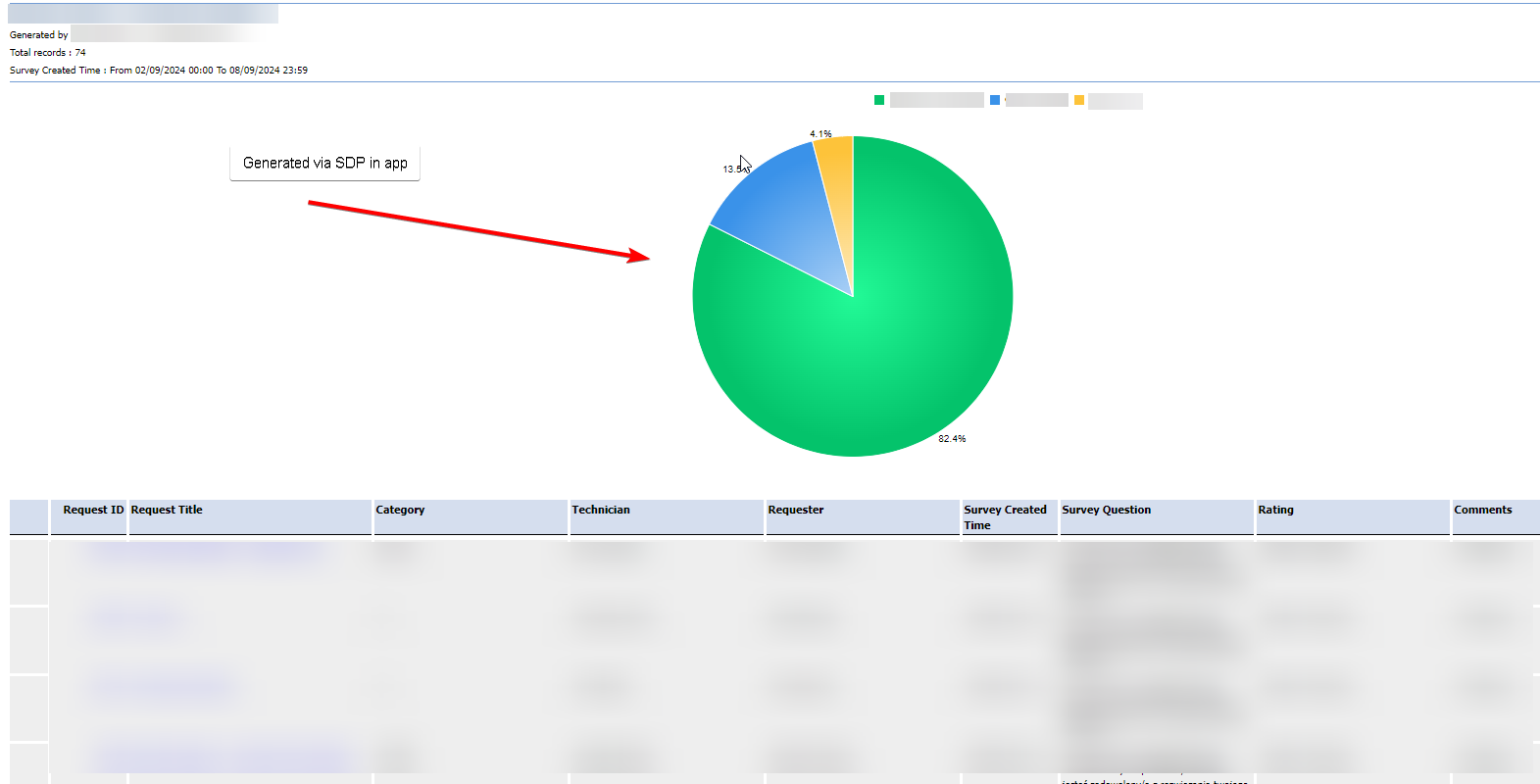
Task: Click the 4.1% pie chart label
Action: click(x=820, y=134)
